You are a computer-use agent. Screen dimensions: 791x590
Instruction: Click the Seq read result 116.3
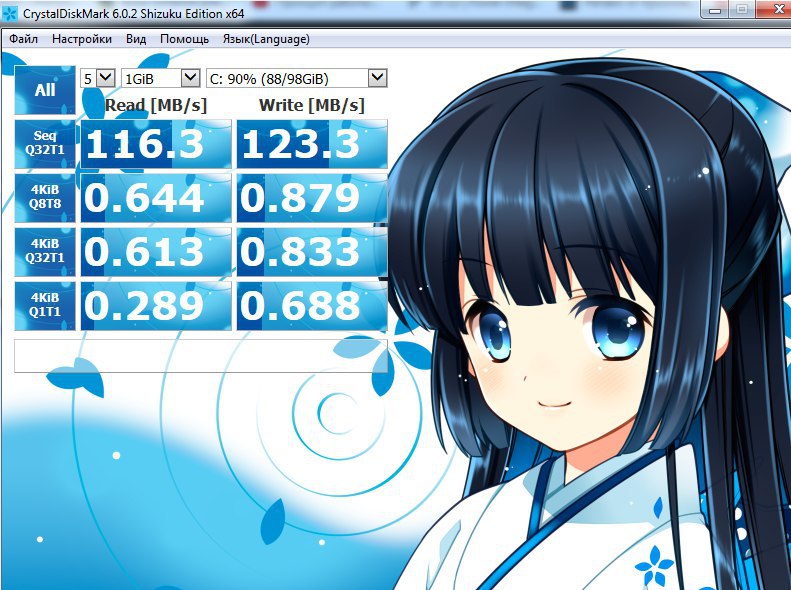156,144
